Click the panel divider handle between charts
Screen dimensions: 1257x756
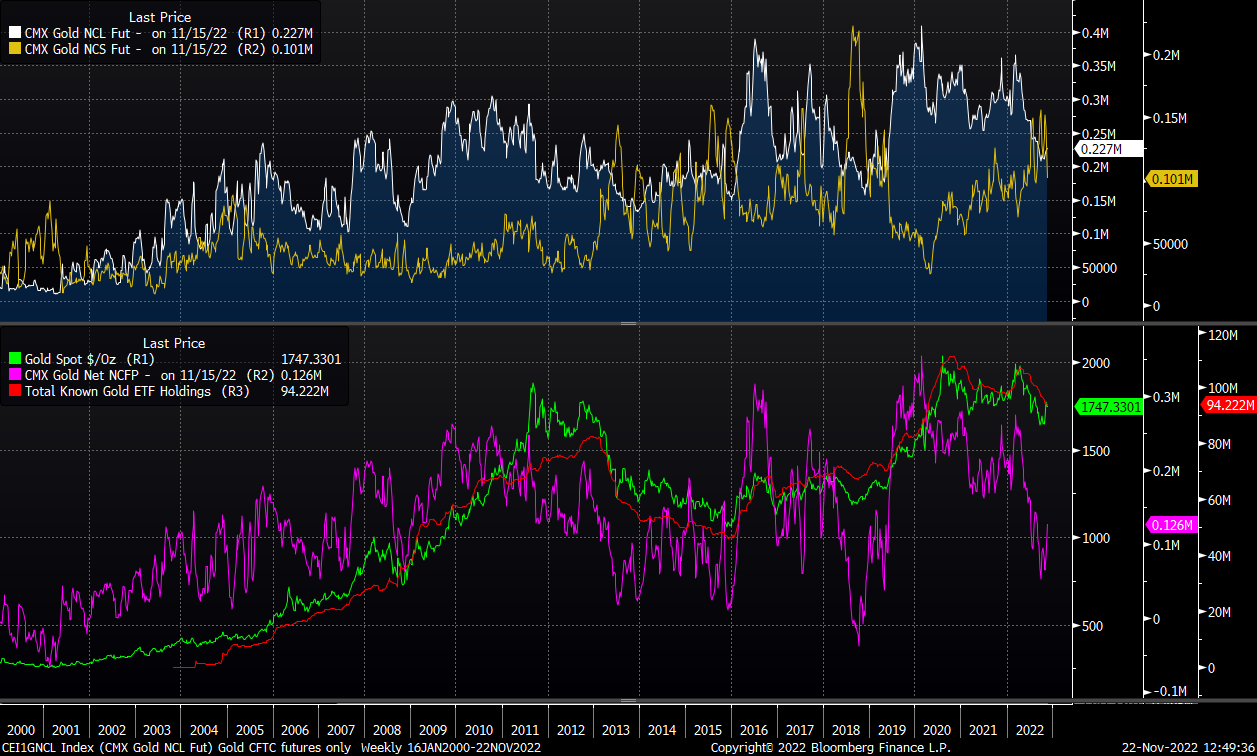pyautogui.click(x=628, y=324)
